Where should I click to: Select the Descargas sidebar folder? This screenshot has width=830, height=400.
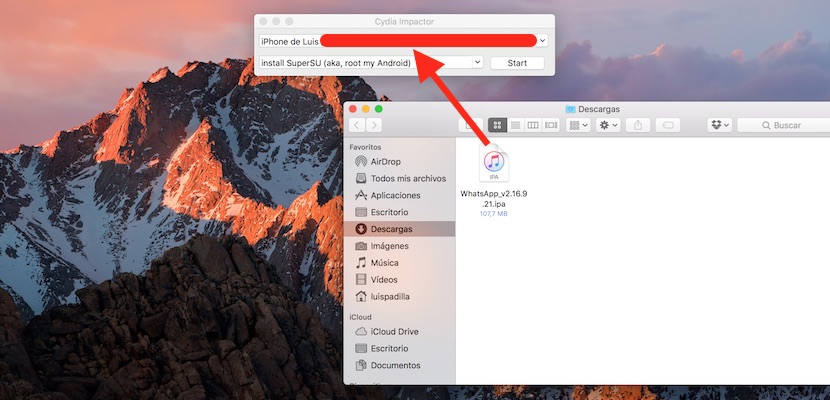pos(400,229)
